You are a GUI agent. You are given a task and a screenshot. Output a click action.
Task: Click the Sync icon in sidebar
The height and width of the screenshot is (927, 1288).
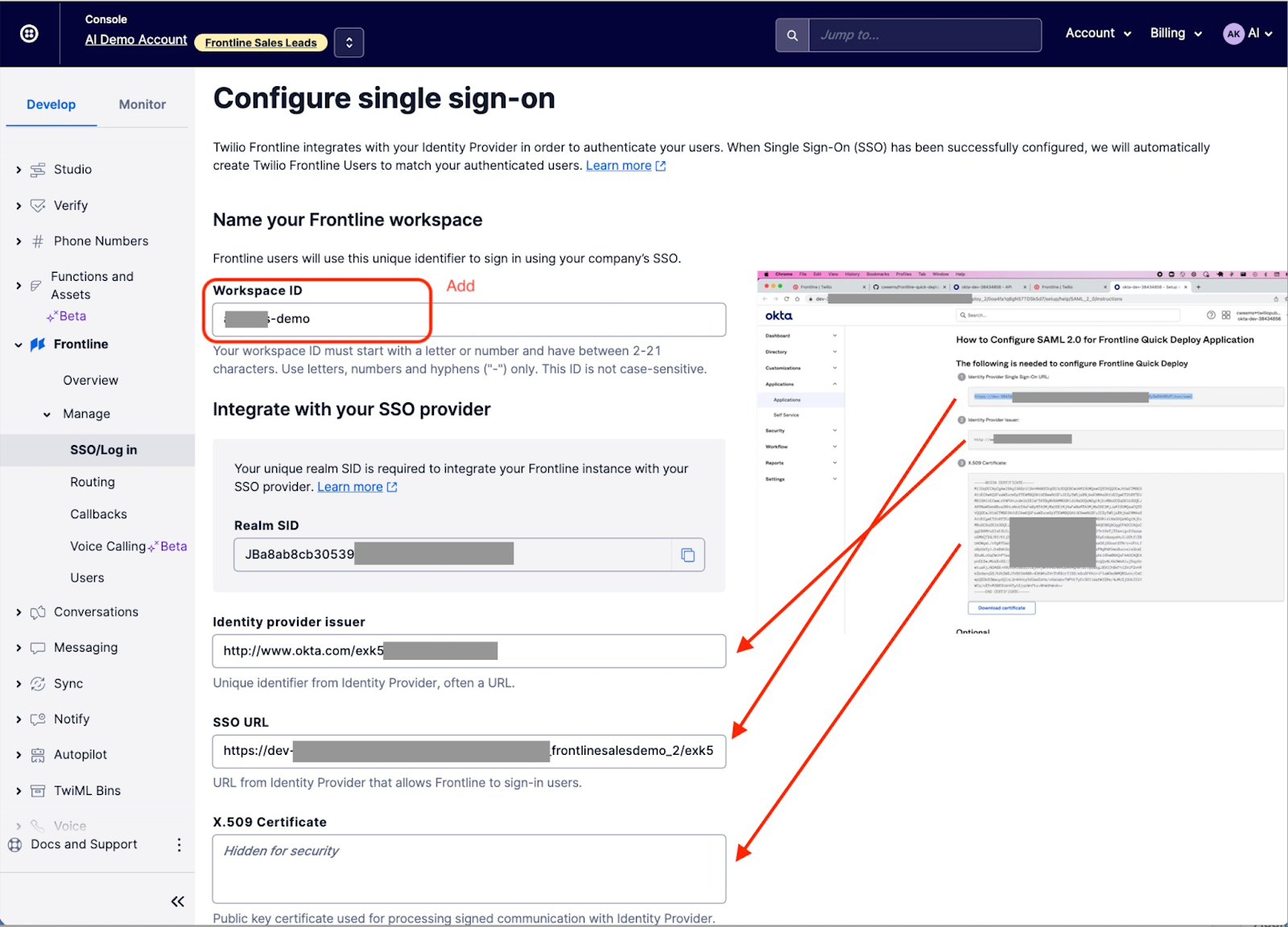(38, 684)
